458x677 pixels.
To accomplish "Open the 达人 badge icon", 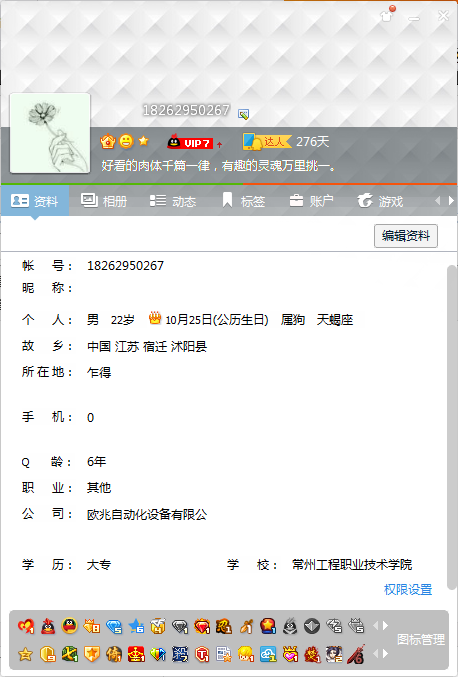I will [x=266, y=142].
